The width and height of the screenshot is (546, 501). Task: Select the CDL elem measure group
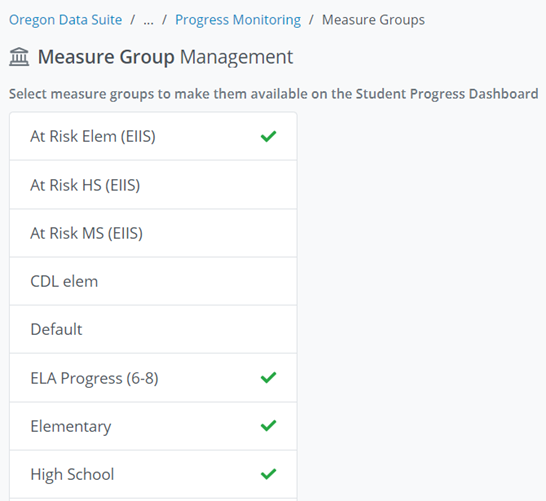(x=153, y=281)
